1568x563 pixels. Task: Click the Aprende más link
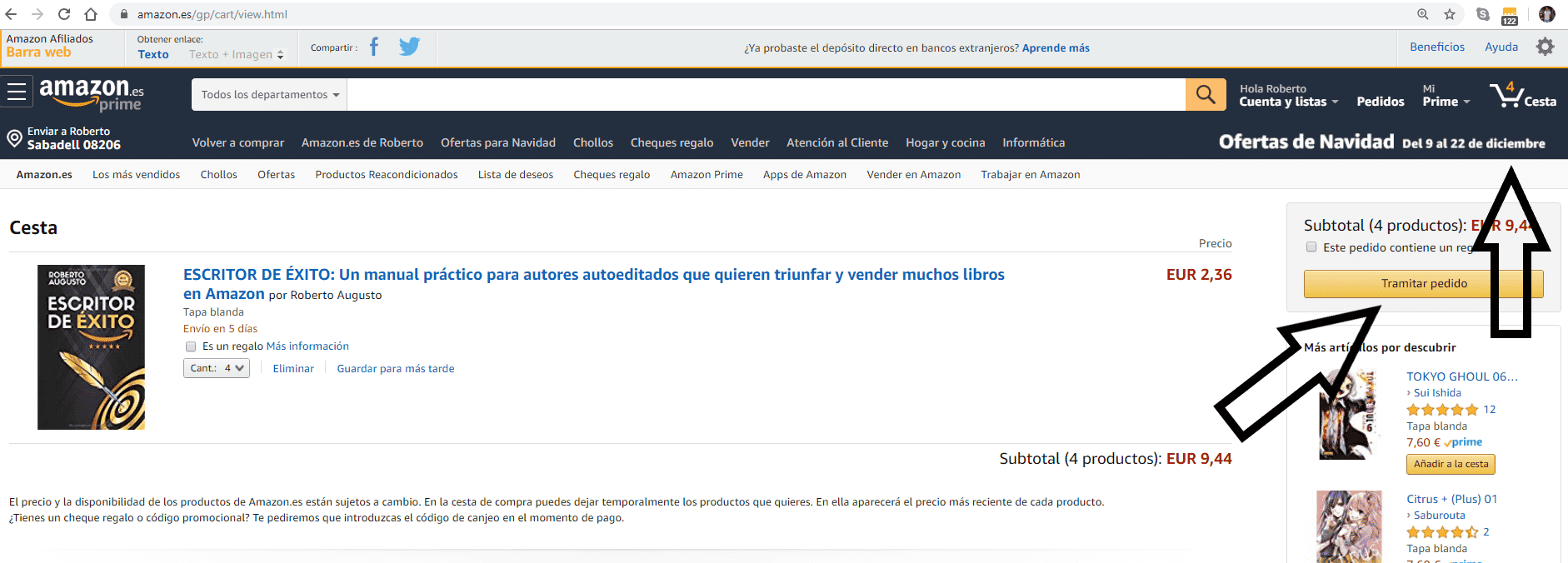(x=1056, y=48)
